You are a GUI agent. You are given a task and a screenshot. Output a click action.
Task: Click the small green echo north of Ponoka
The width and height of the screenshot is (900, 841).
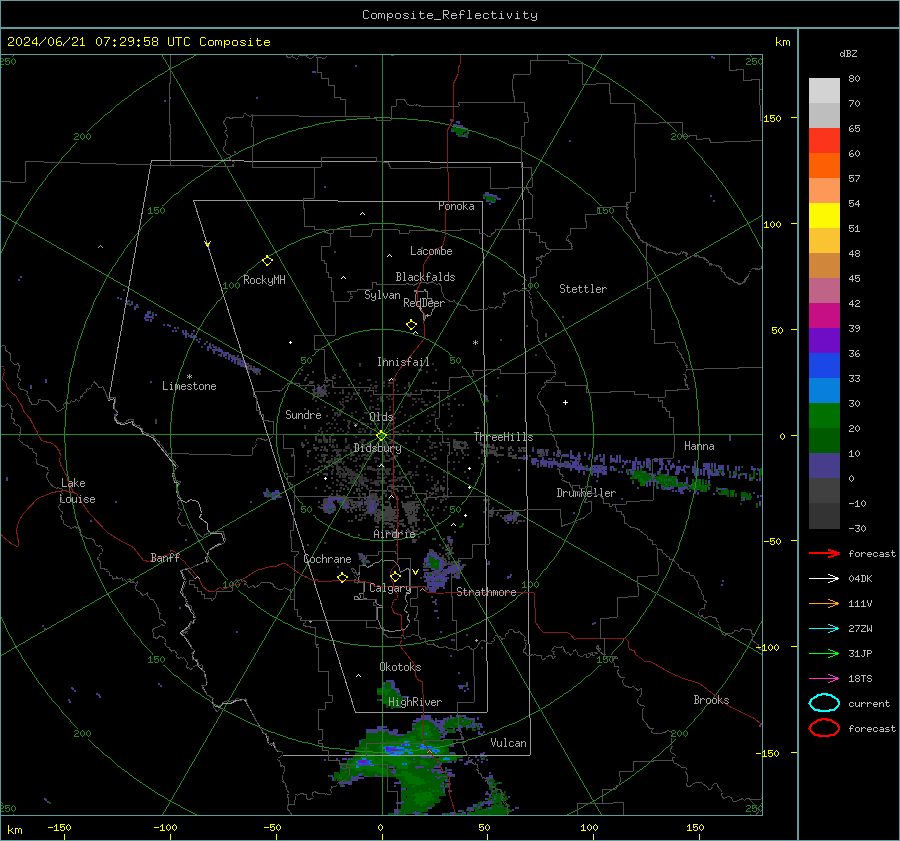coord(459,130)
